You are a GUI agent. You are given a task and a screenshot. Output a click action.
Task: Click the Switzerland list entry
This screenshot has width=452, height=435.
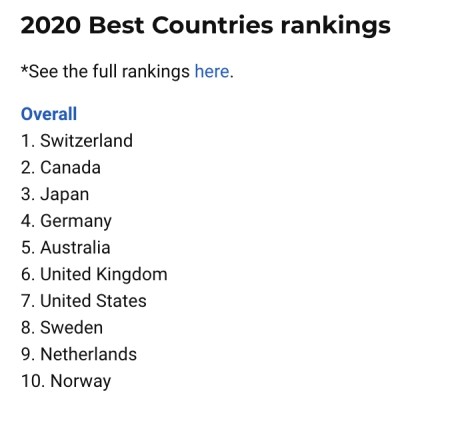tap(77, 141)
